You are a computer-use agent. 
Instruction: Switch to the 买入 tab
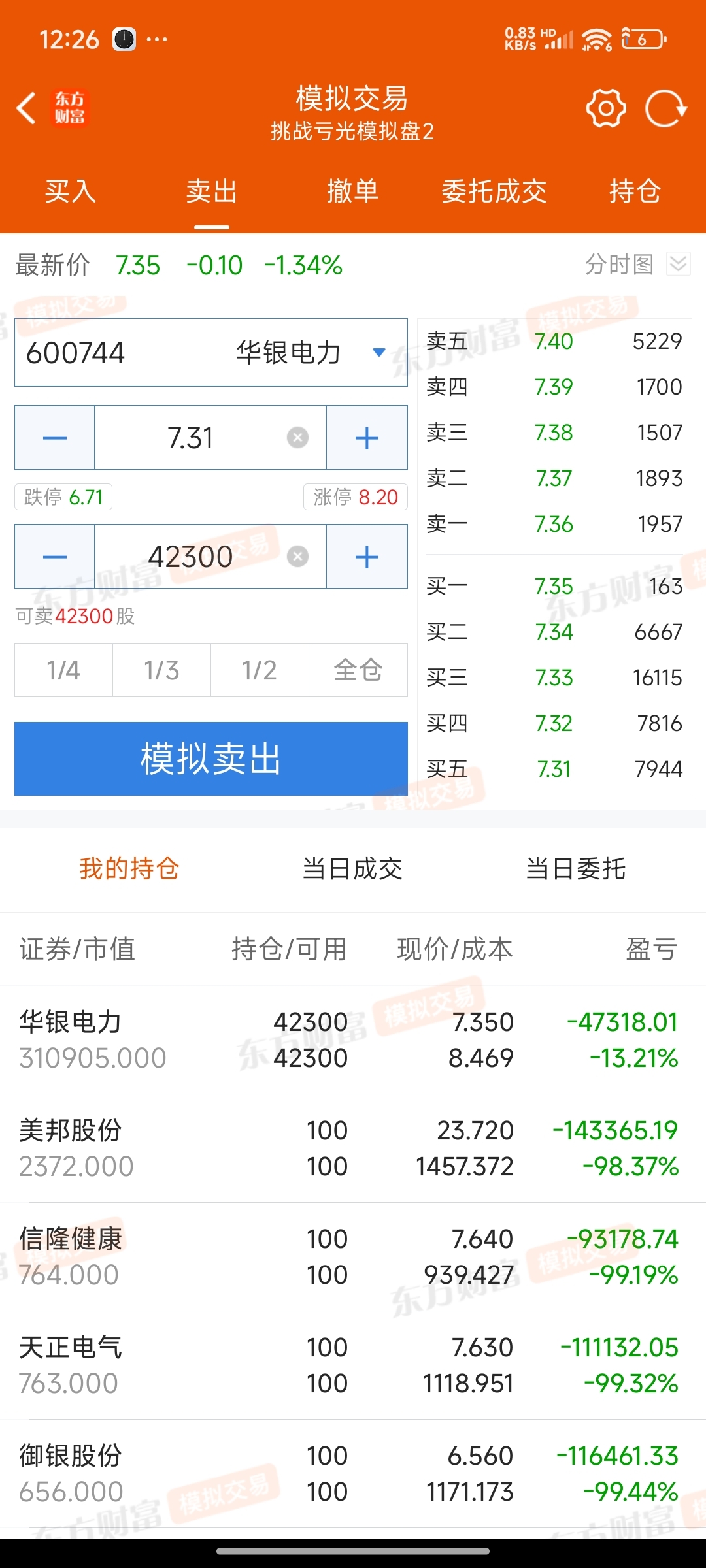pos(71,191)
